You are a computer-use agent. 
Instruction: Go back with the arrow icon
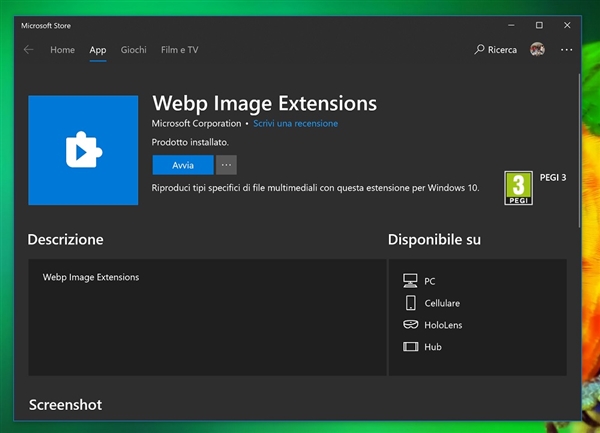28,50
